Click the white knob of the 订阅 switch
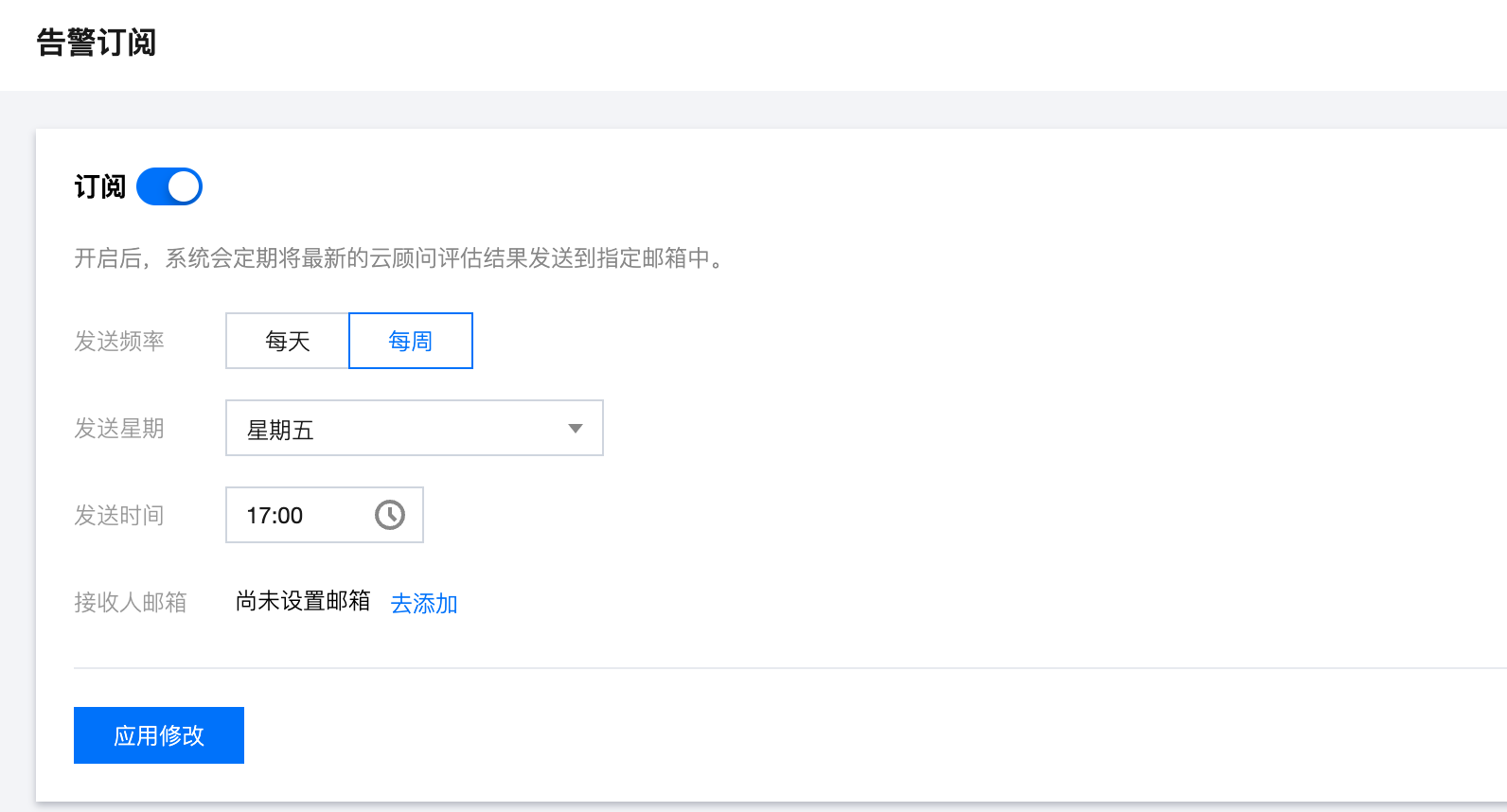 pos(185,186)
